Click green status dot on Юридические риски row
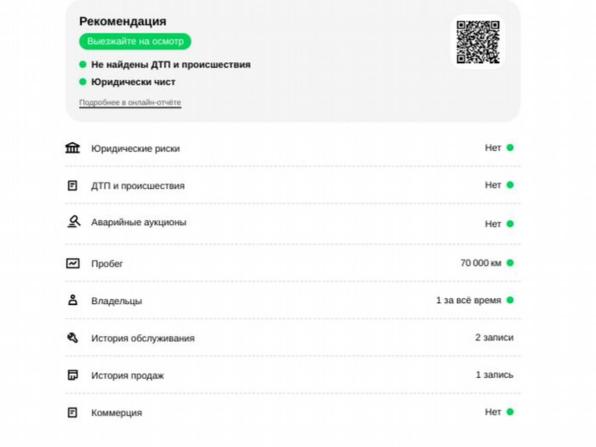This screenshot has height=447, width=596. coord(510,147)
